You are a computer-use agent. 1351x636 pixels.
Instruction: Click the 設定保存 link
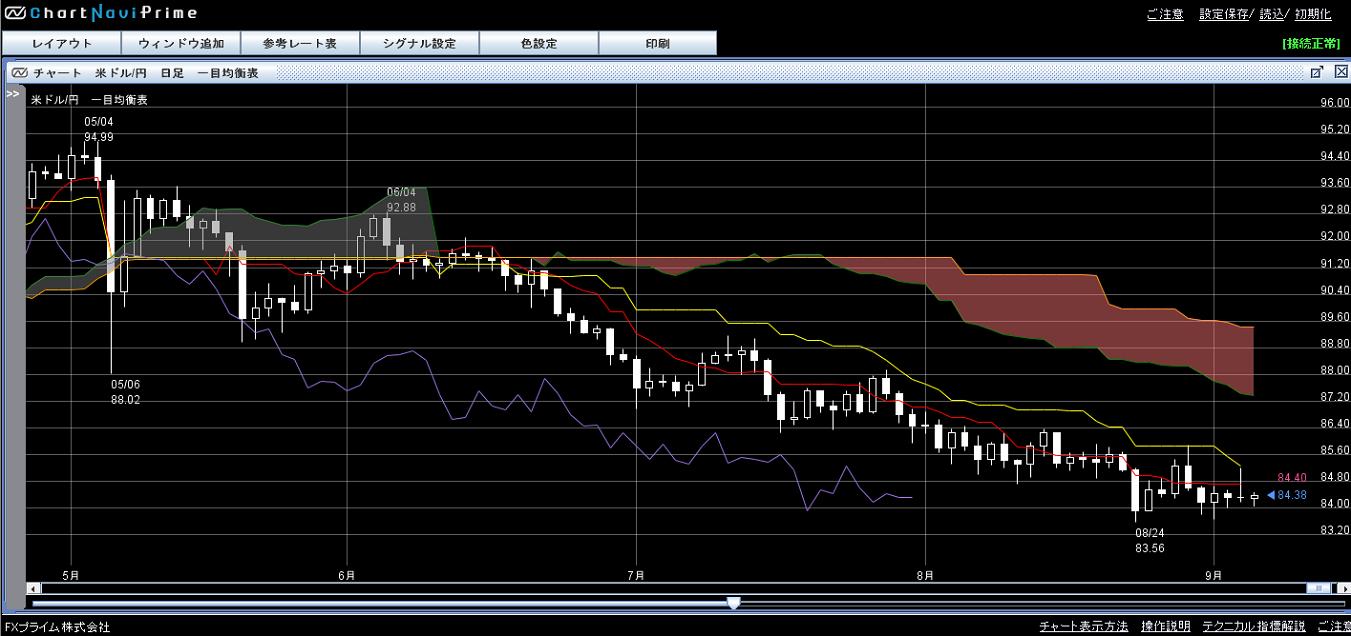[x=1224, y=14]
